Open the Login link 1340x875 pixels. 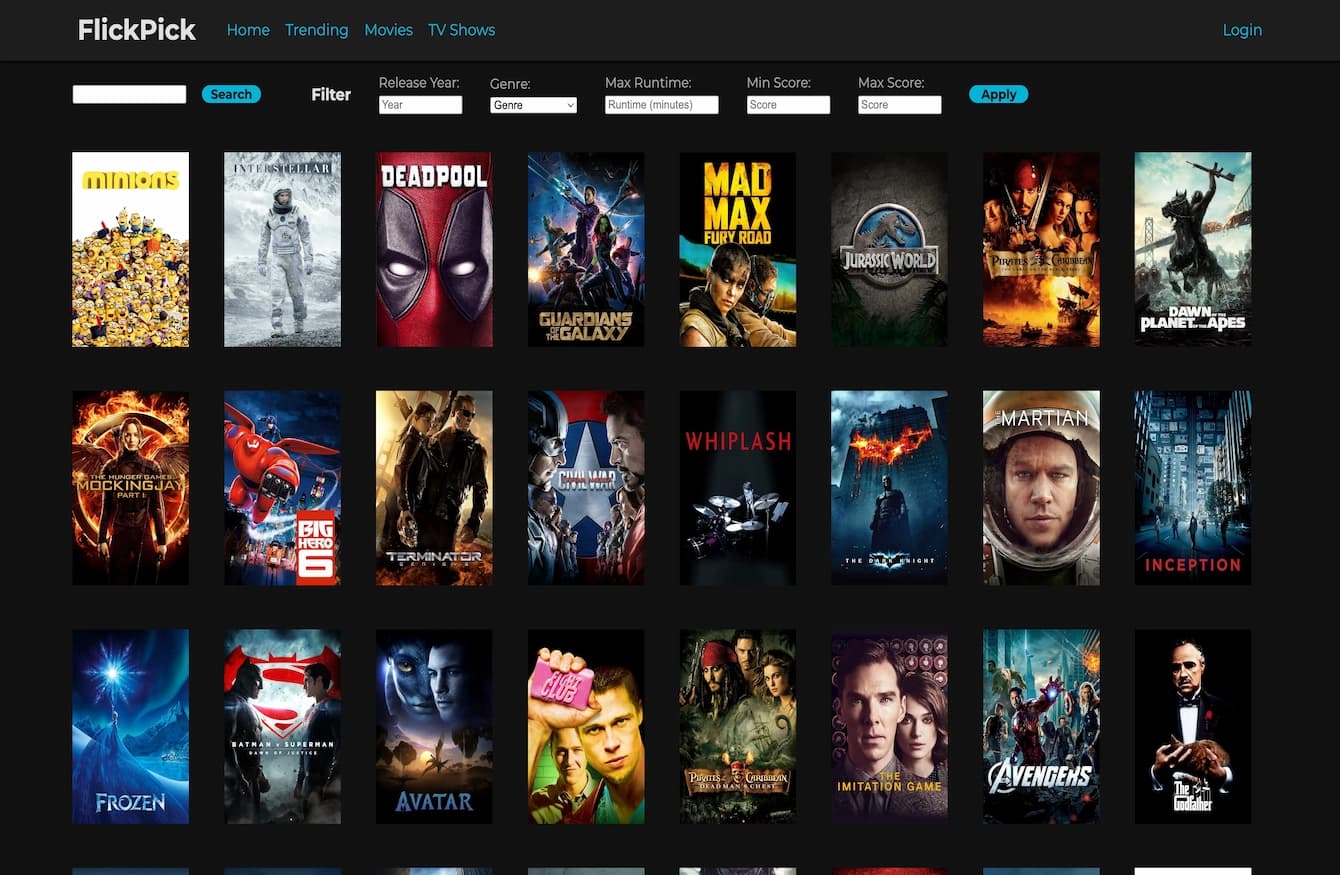1242,30
